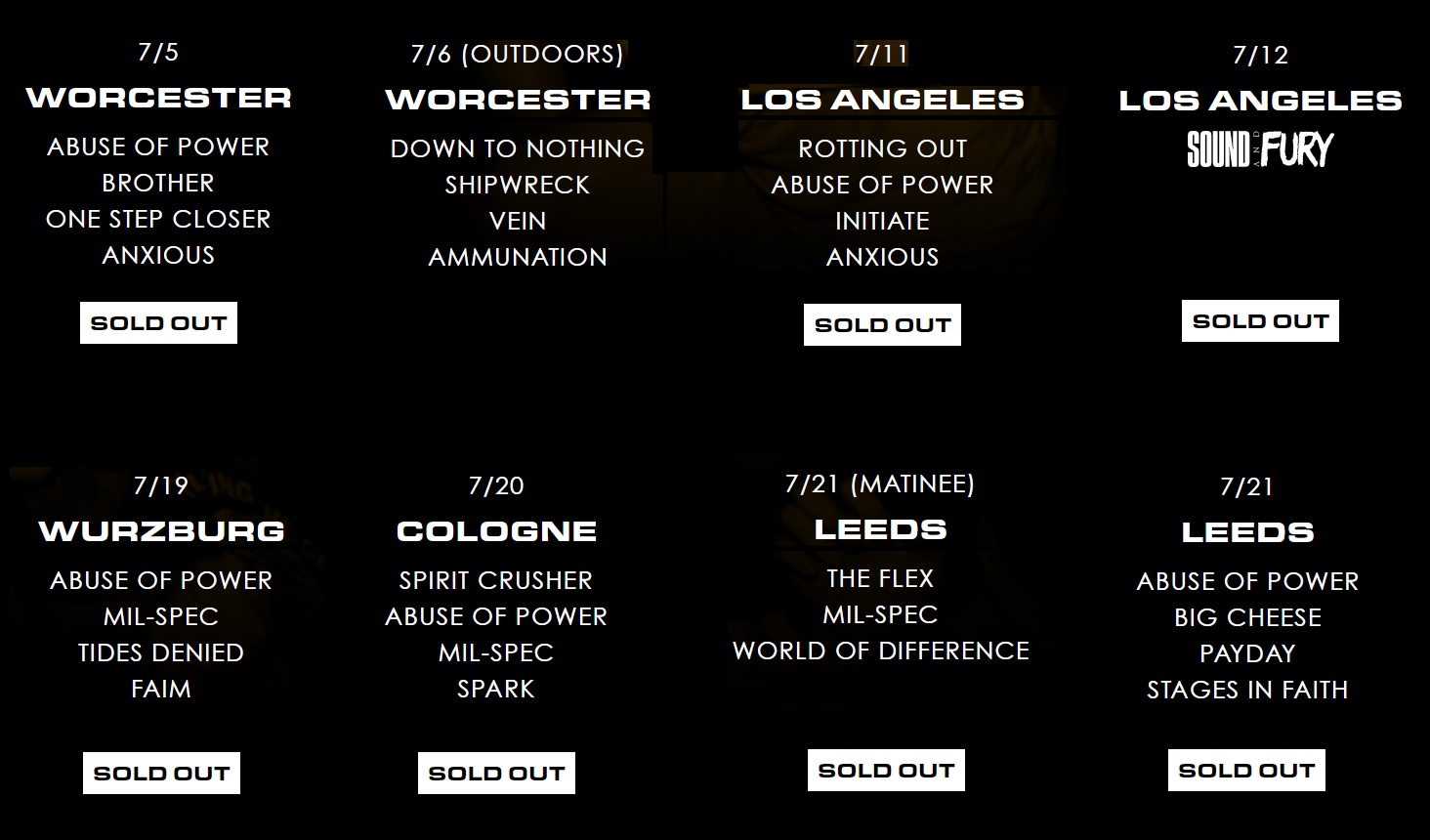Click SOLD OUT under 7/11 Los Angeles show
This screenshot has height=840, width=1430.
coord(882,325)
